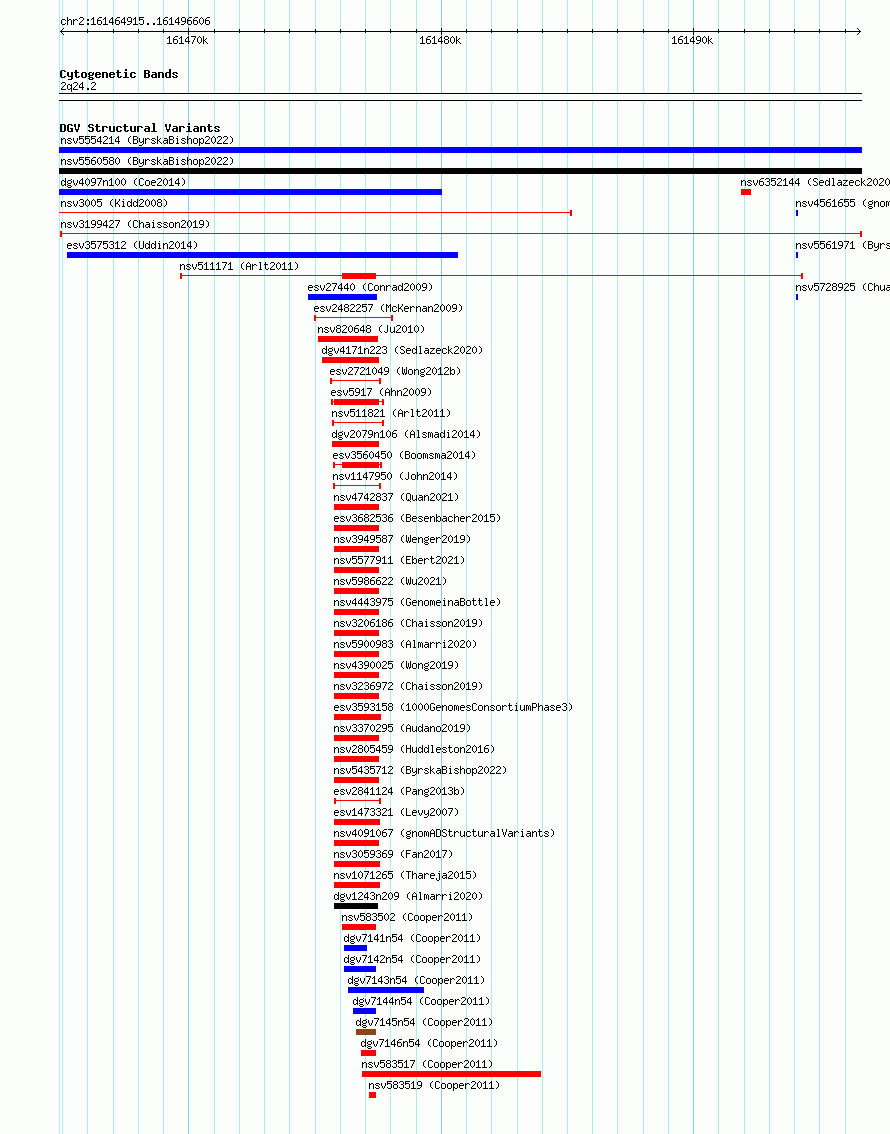This screenshot has width=890, height=1134.
Task: Select nsv3236972 (Chaisson2019) label
Action: click(x=408, y=686)
